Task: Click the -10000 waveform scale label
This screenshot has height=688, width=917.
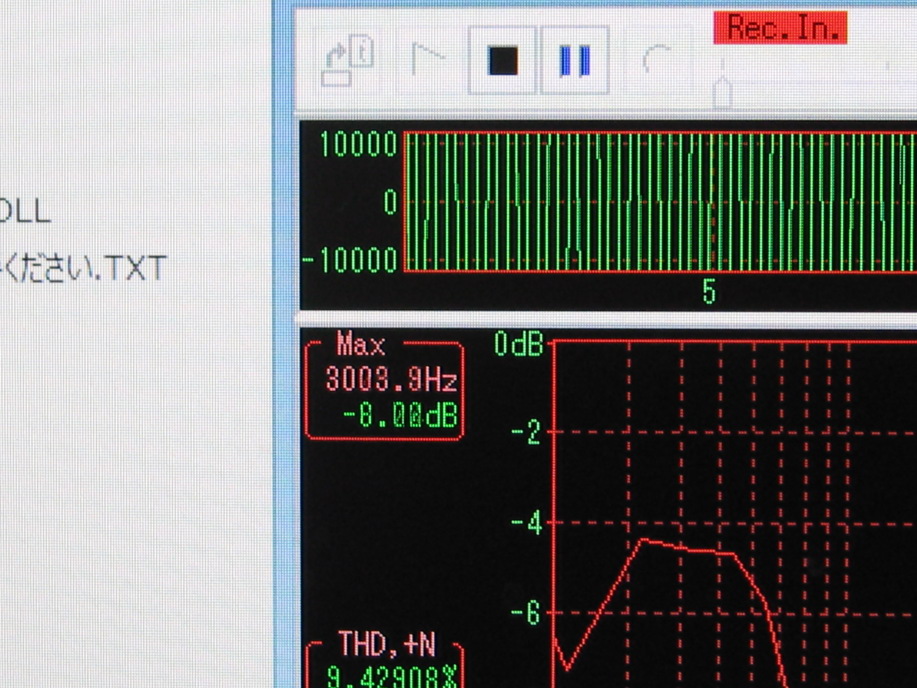Action: tap(350, 260)
